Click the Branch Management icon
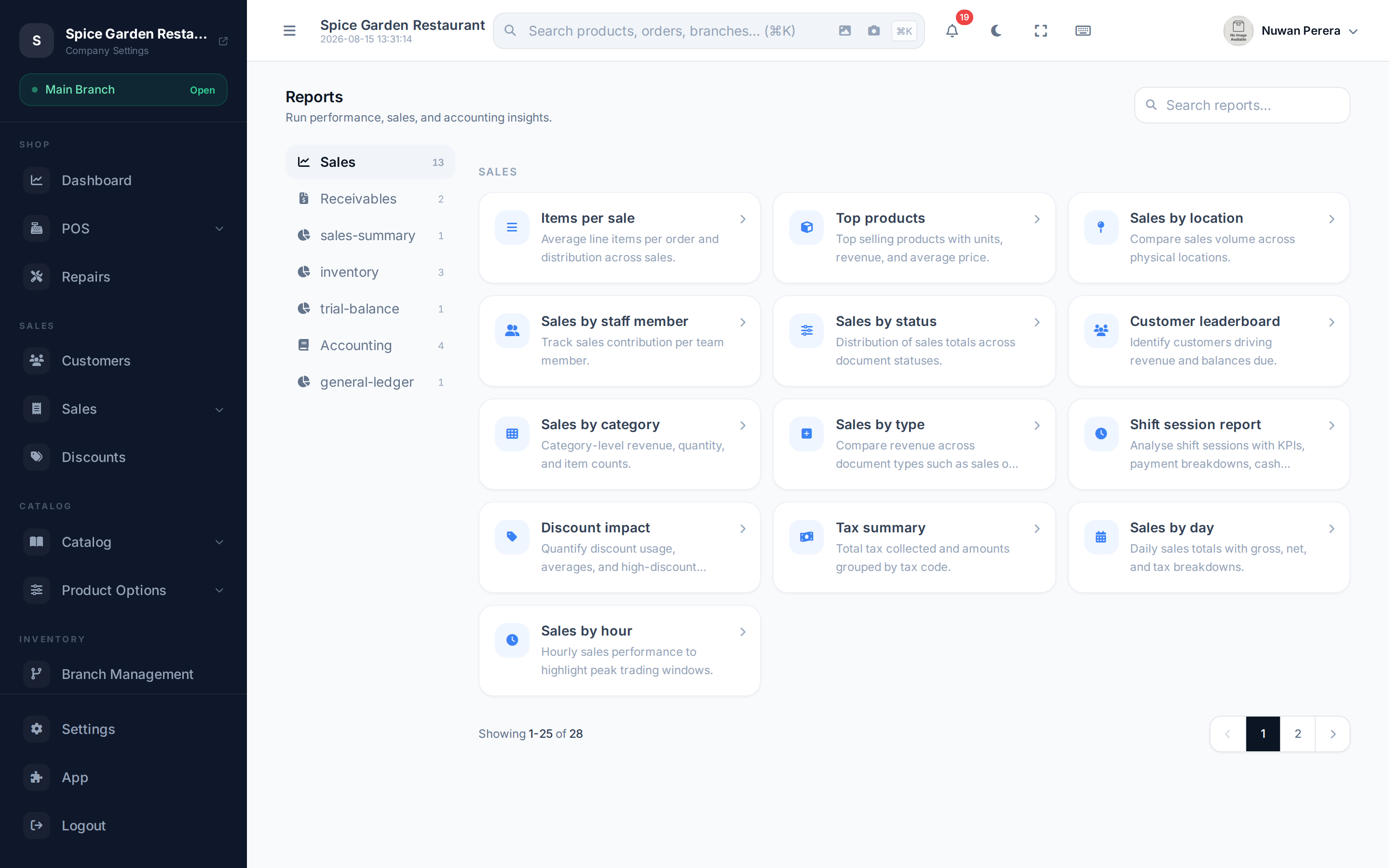The width and height of the screenshot is (1389, 868). [37, 674]
